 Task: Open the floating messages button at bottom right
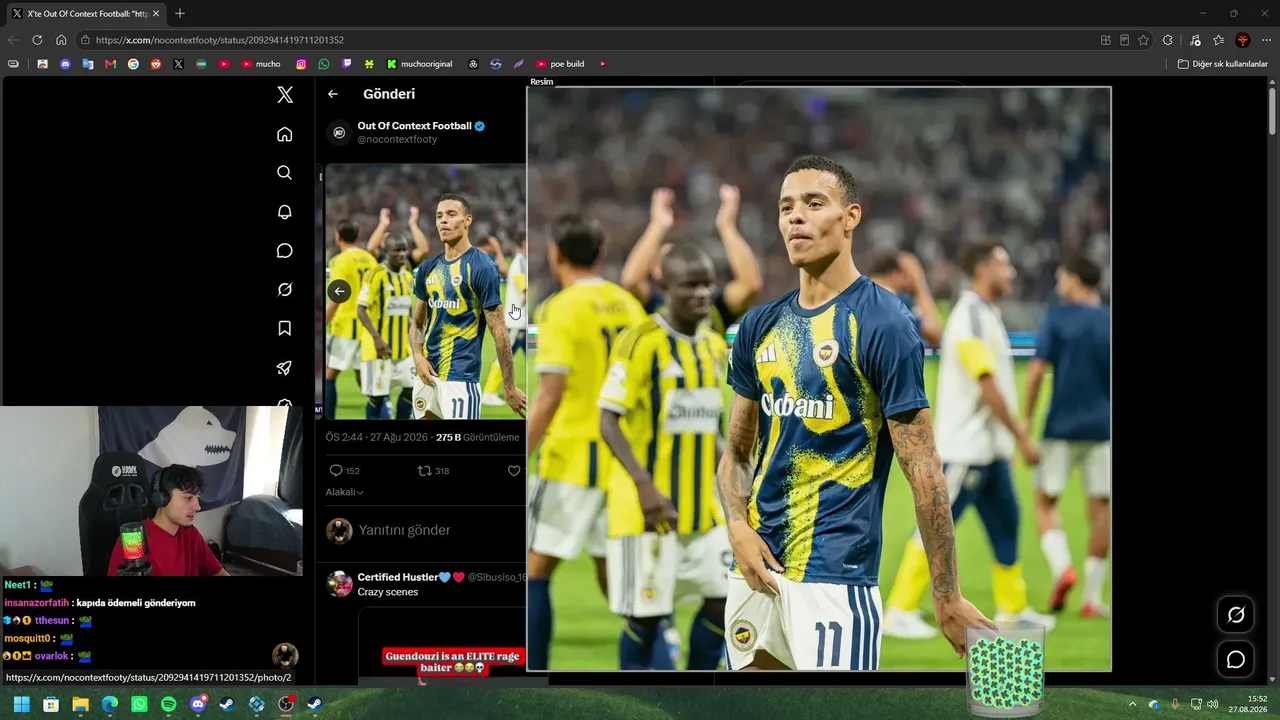(x=1236, y=660)
